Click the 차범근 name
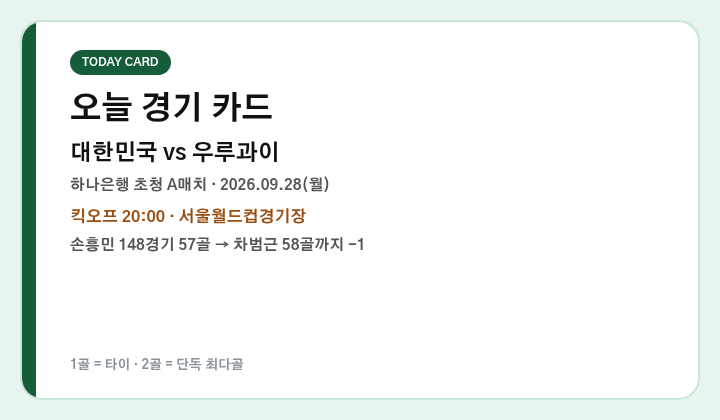This screenshot has width=720, height=420. click(x=255, y=244)
